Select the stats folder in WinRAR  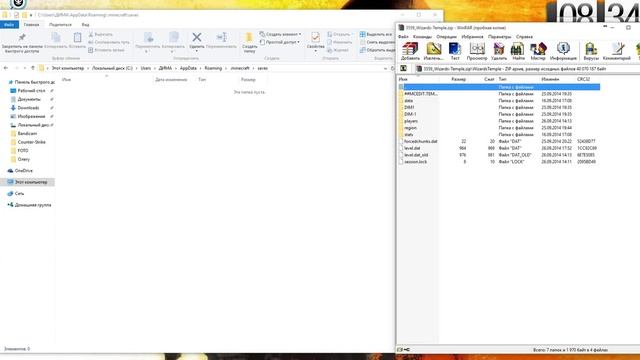tap(409, 134)
